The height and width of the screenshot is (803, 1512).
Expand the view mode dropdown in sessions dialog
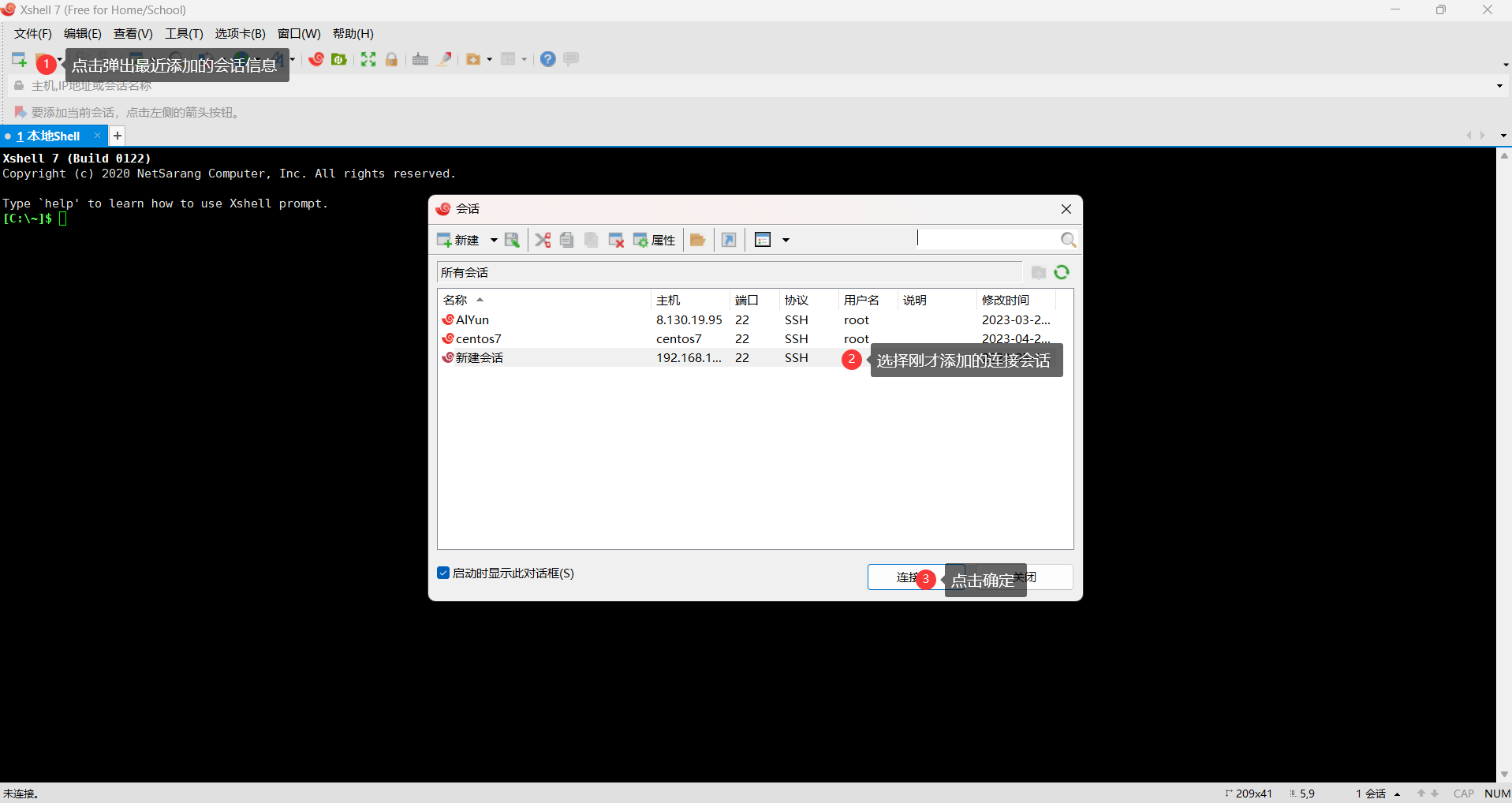pyautogui.click(x=786, y=240)
